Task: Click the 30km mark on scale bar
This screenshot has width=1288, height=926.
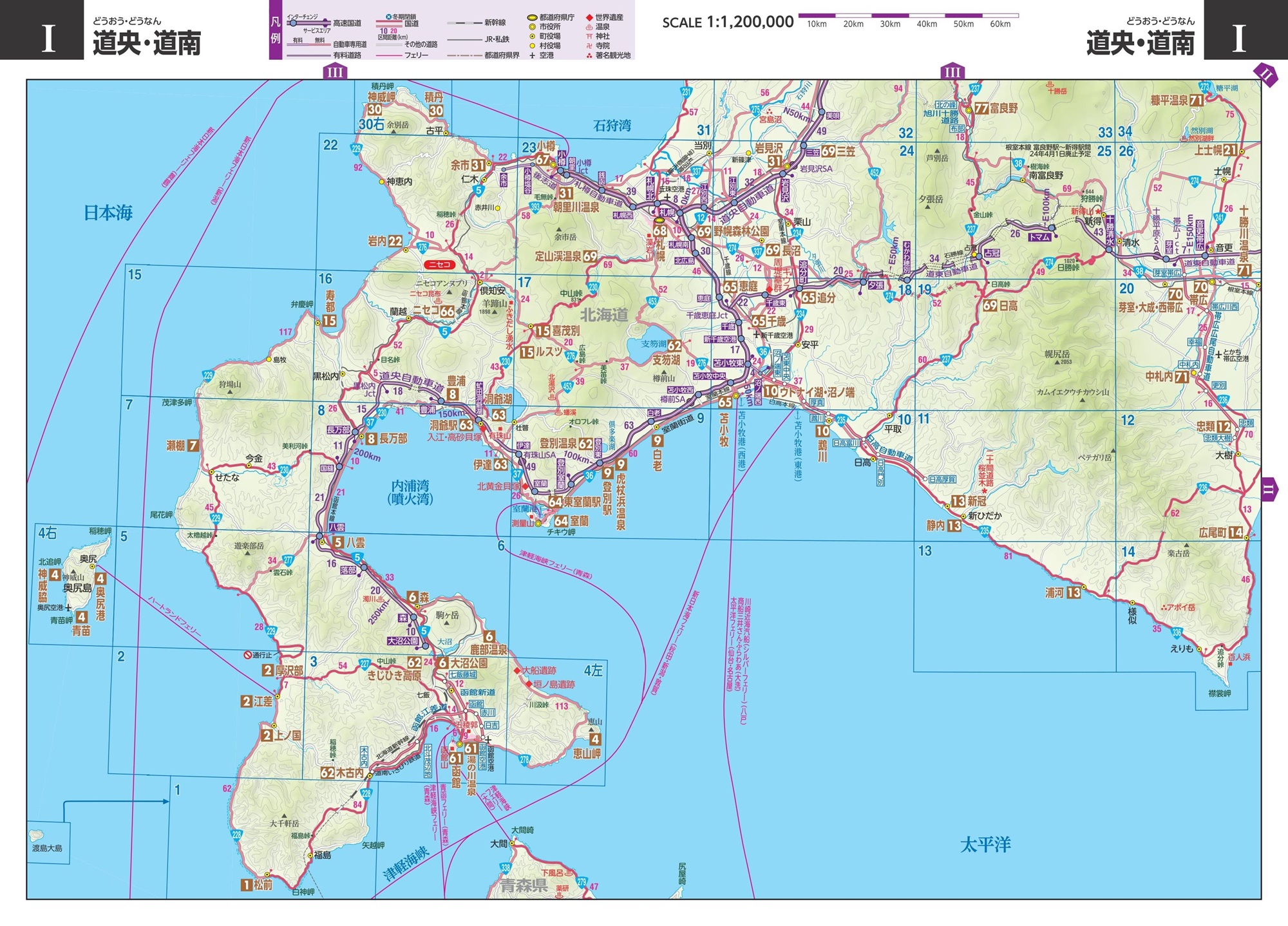Action: pyautogui.click(x=890, y=24)
